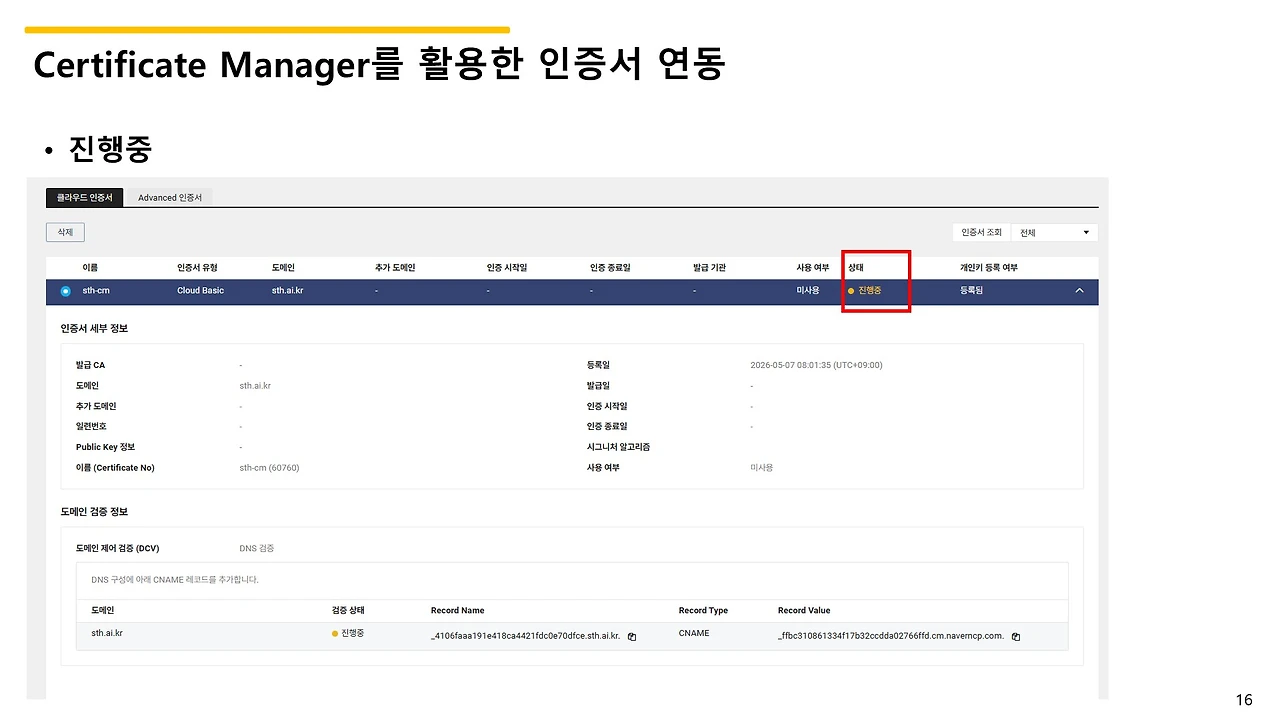Viewport: 1280px width, 720px height.
Task: Open the 전체 certificate filter dropdown
Action: click(x=1054, y=232)
